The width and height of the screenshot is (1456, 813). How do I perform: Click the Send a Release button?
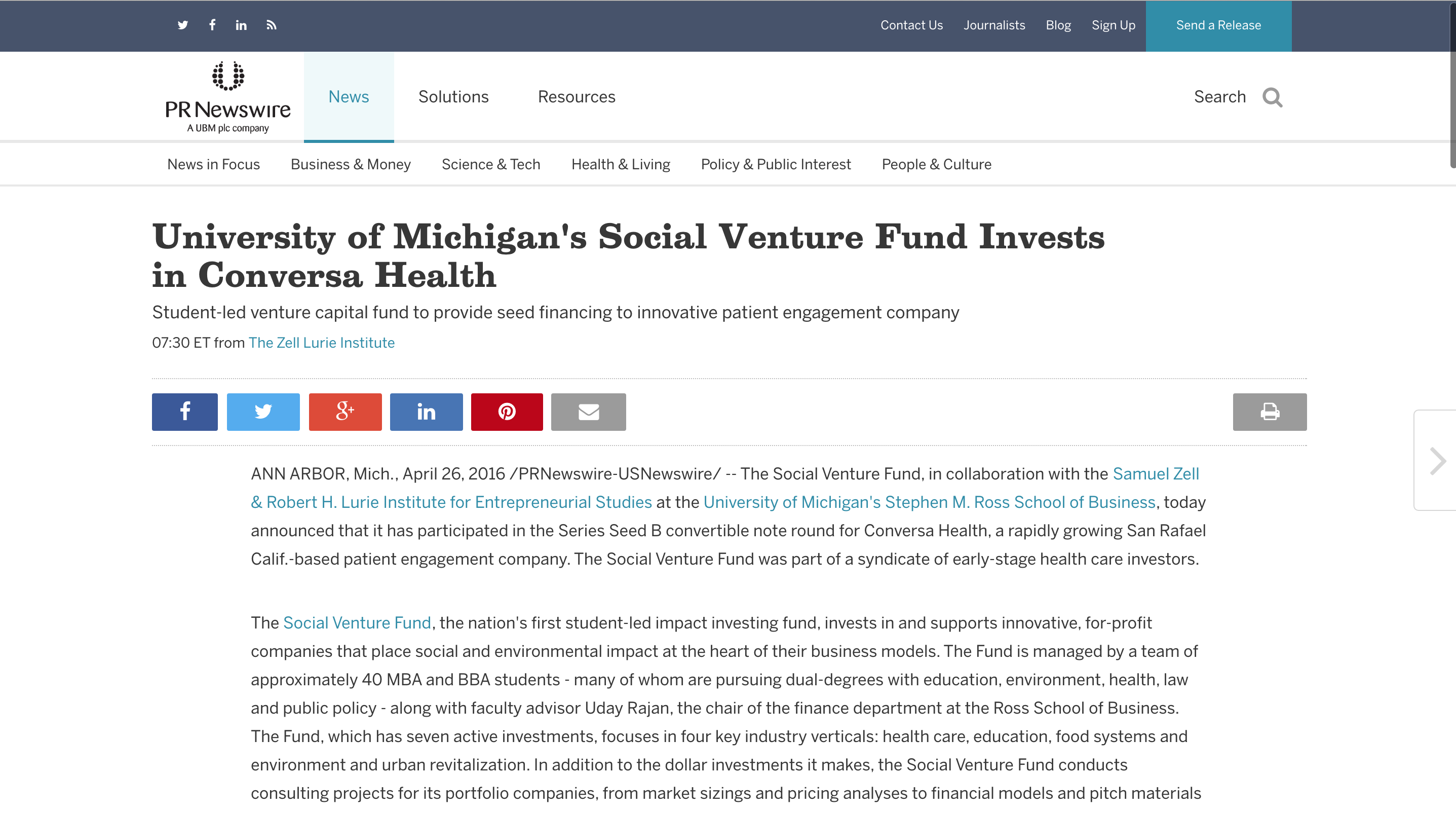pos(1218,25)
